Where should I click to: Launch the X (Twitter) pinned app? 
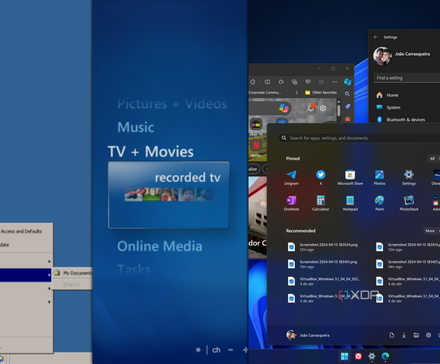click(x=321, y=177)
